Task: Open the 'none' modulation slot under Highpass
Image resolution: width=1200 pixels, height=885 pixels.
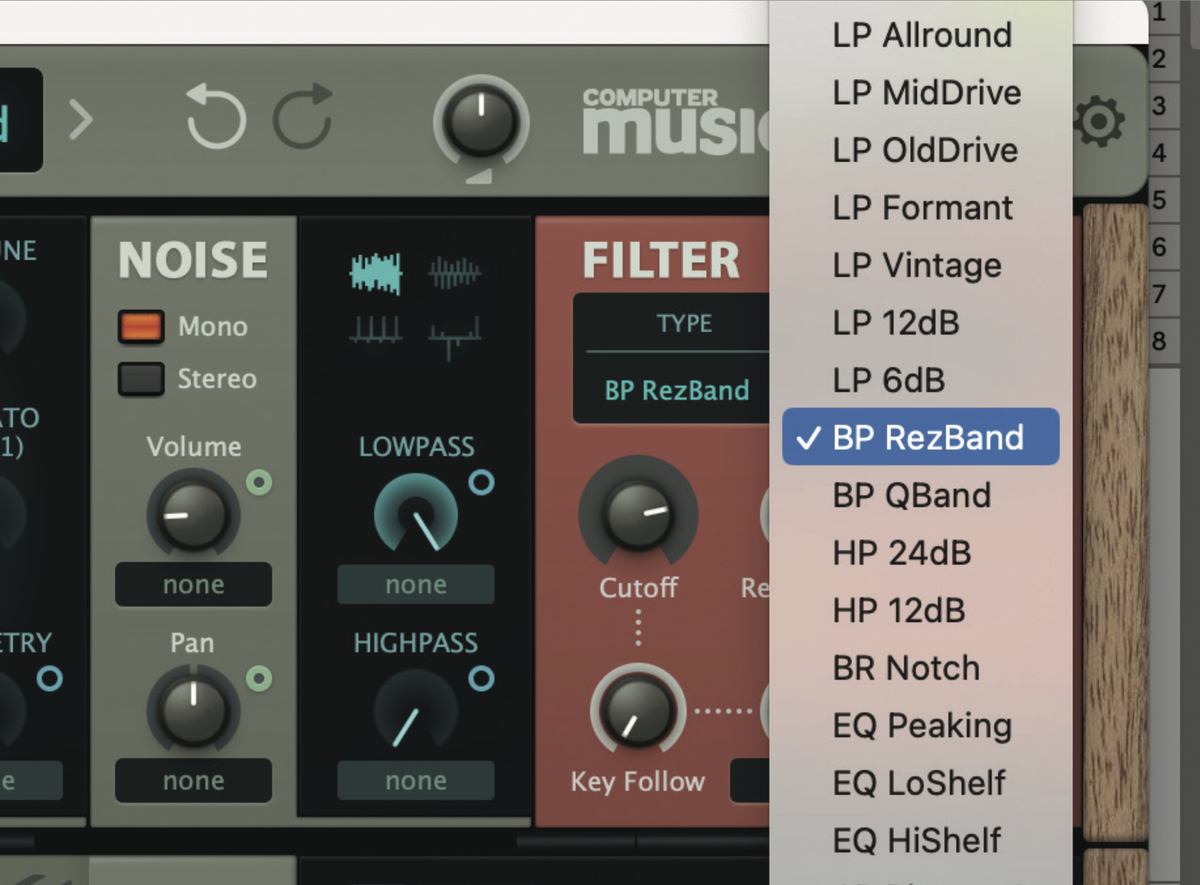Action: 415,780
